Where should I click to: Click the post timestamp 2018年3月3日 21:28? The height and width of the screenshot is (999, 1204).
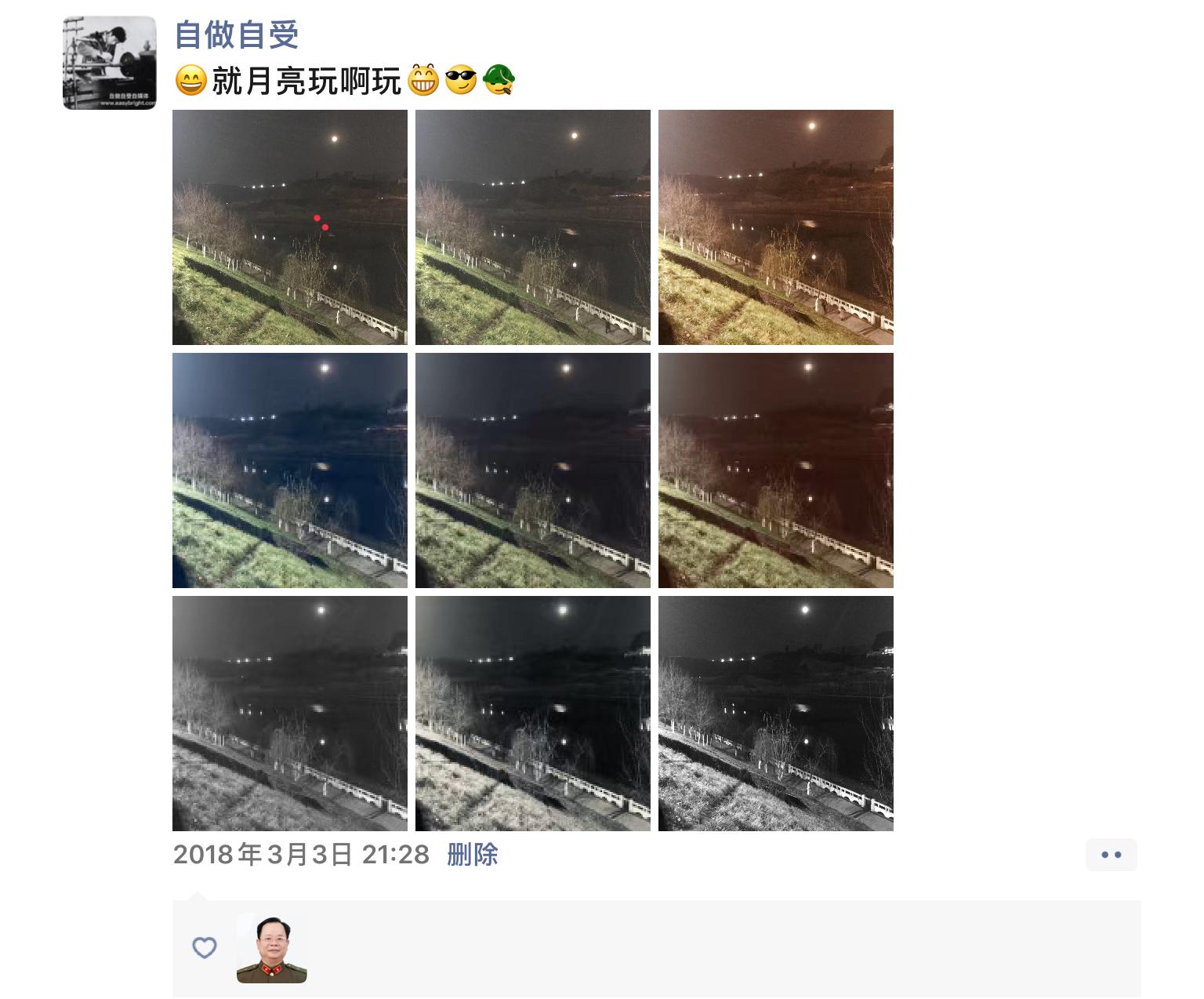(x=302, y=854)
